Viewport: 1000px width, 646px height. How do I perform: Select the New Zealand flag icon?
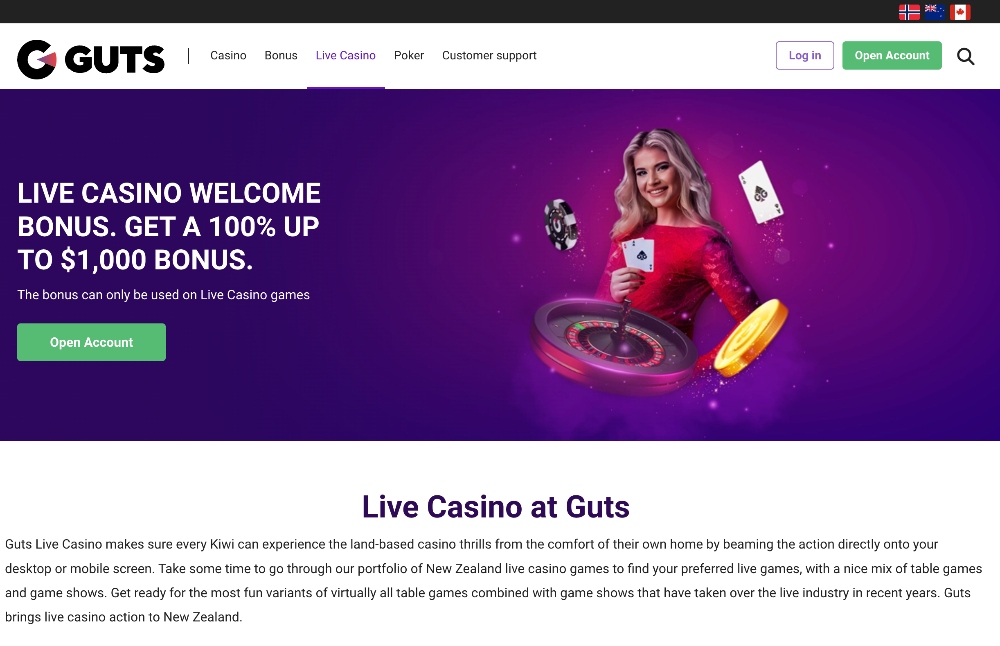point(934,12)
